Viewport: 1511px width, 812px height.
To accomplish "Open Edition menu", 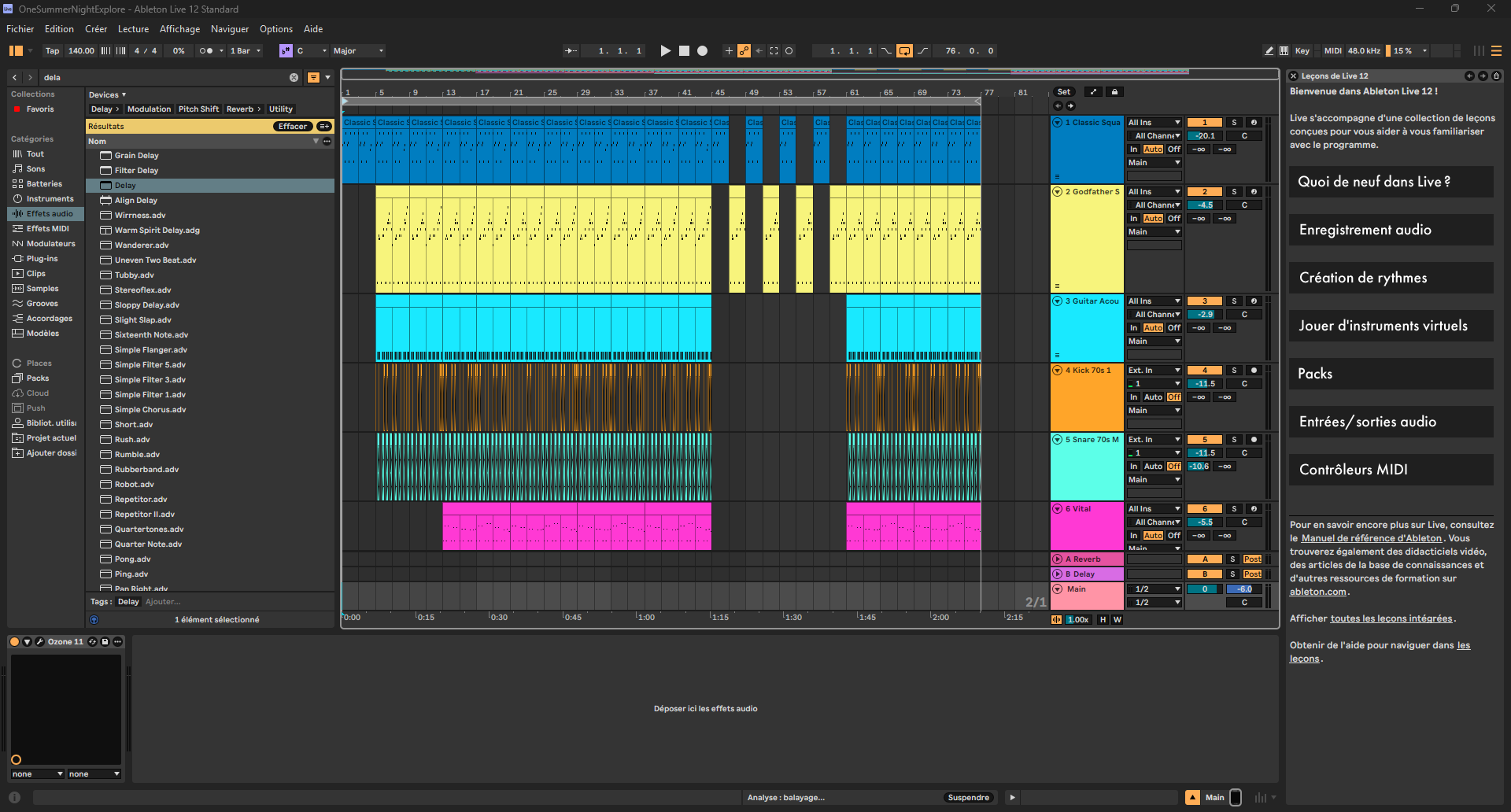I will coord(59,29).
